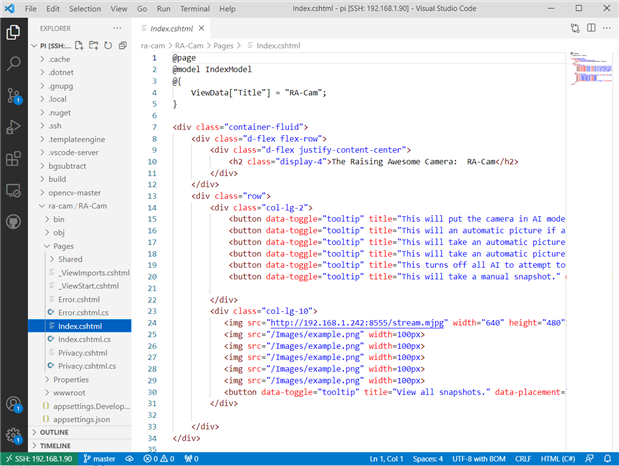Collapse all folders in Explorer
The image size is (619, 466).
120,44
